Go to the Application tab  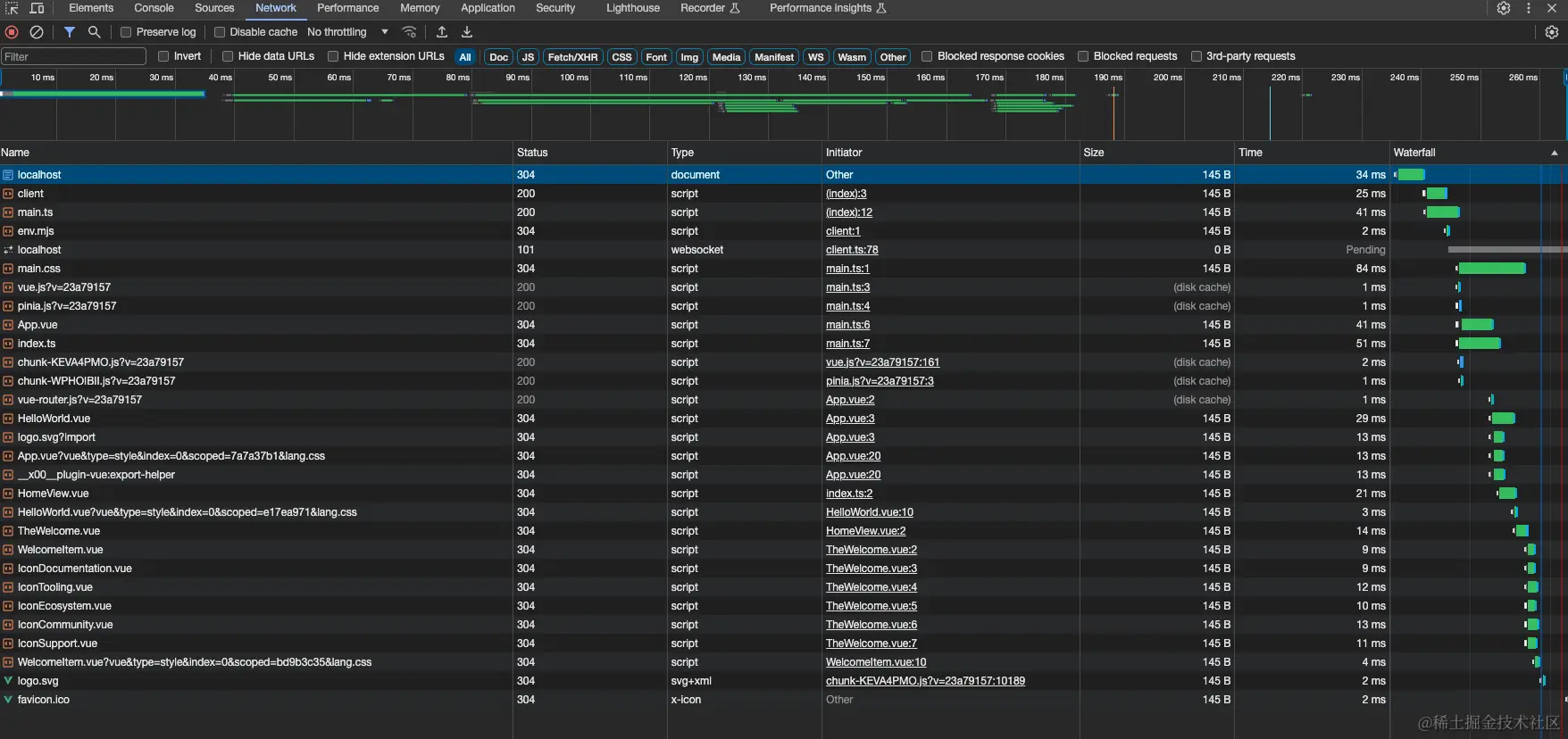[488, 8]
